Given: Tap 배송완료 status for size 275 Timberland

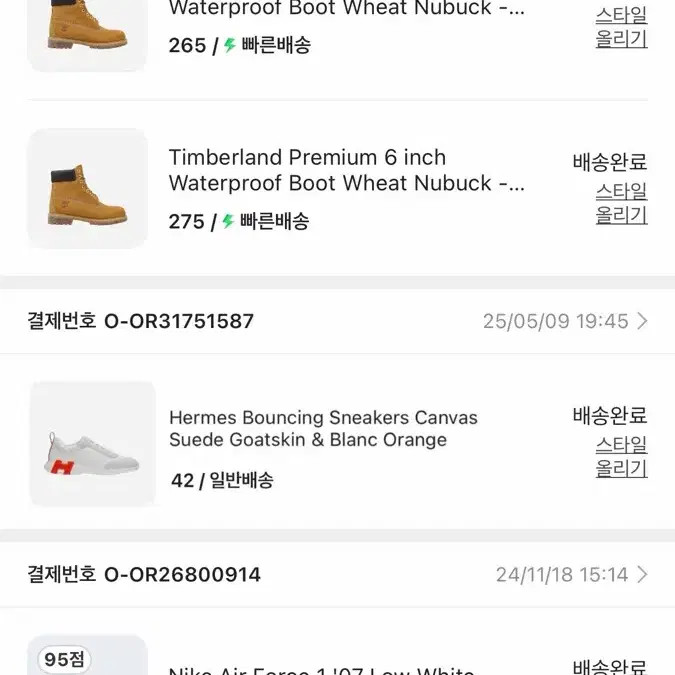Looking at the screenshot, I should point(610,162).
